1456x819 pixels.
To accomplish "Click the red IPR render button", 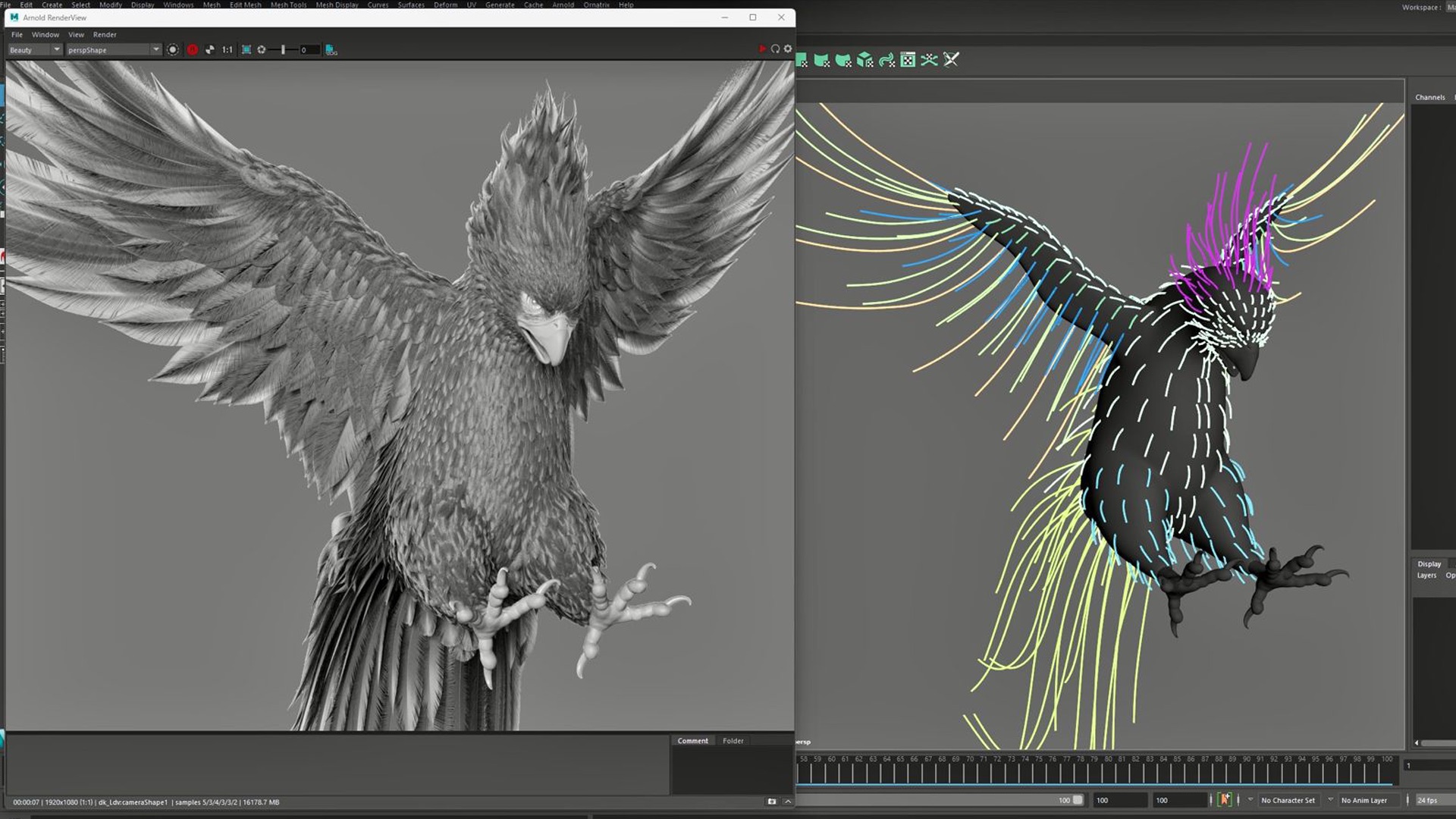I will point(193,50).
